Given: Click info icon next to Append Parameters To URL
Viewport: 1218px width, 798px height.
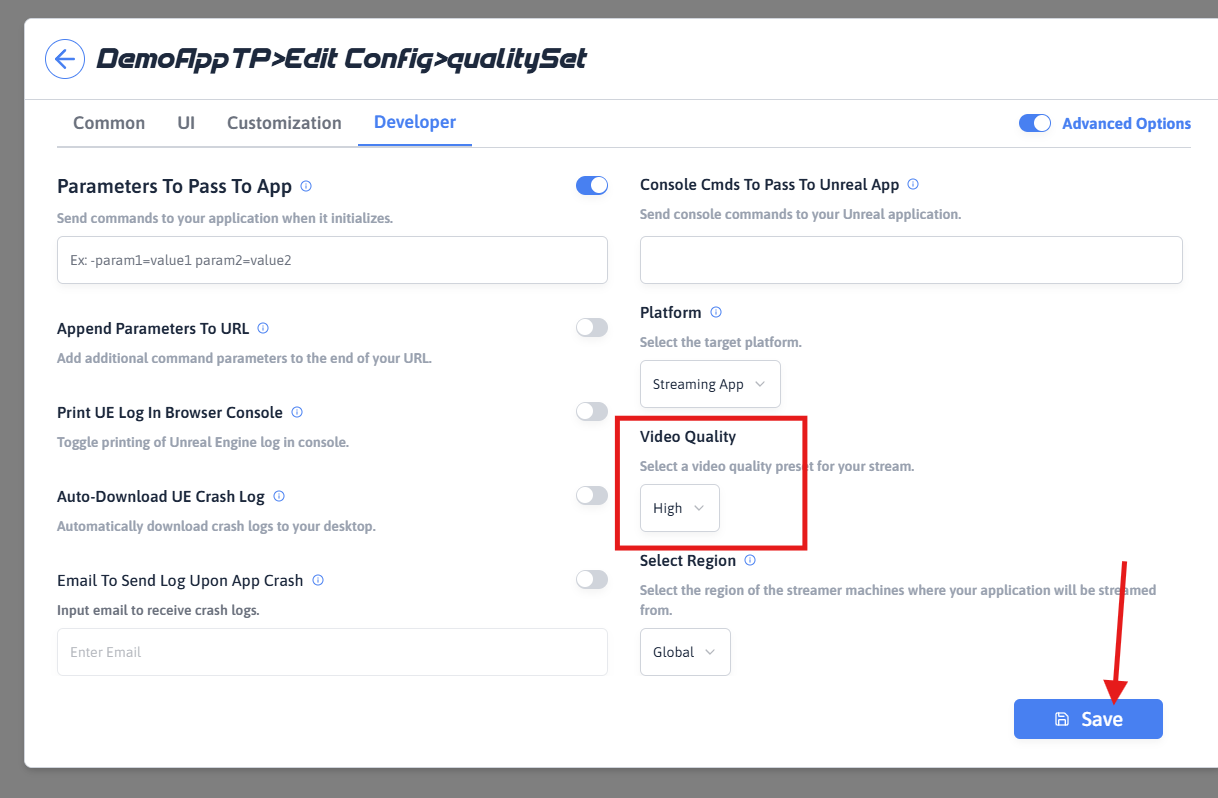Looking at the screenshot, I should click(263, 328).
